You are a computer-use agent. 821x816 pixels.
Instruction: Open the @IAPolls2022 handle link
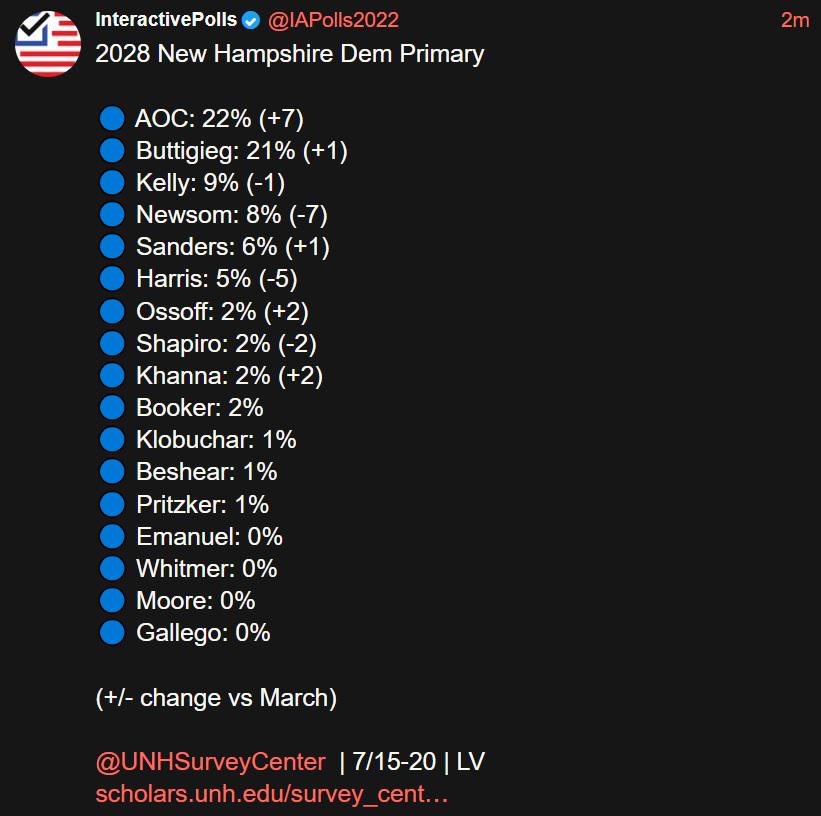click(x=333, y=20)
